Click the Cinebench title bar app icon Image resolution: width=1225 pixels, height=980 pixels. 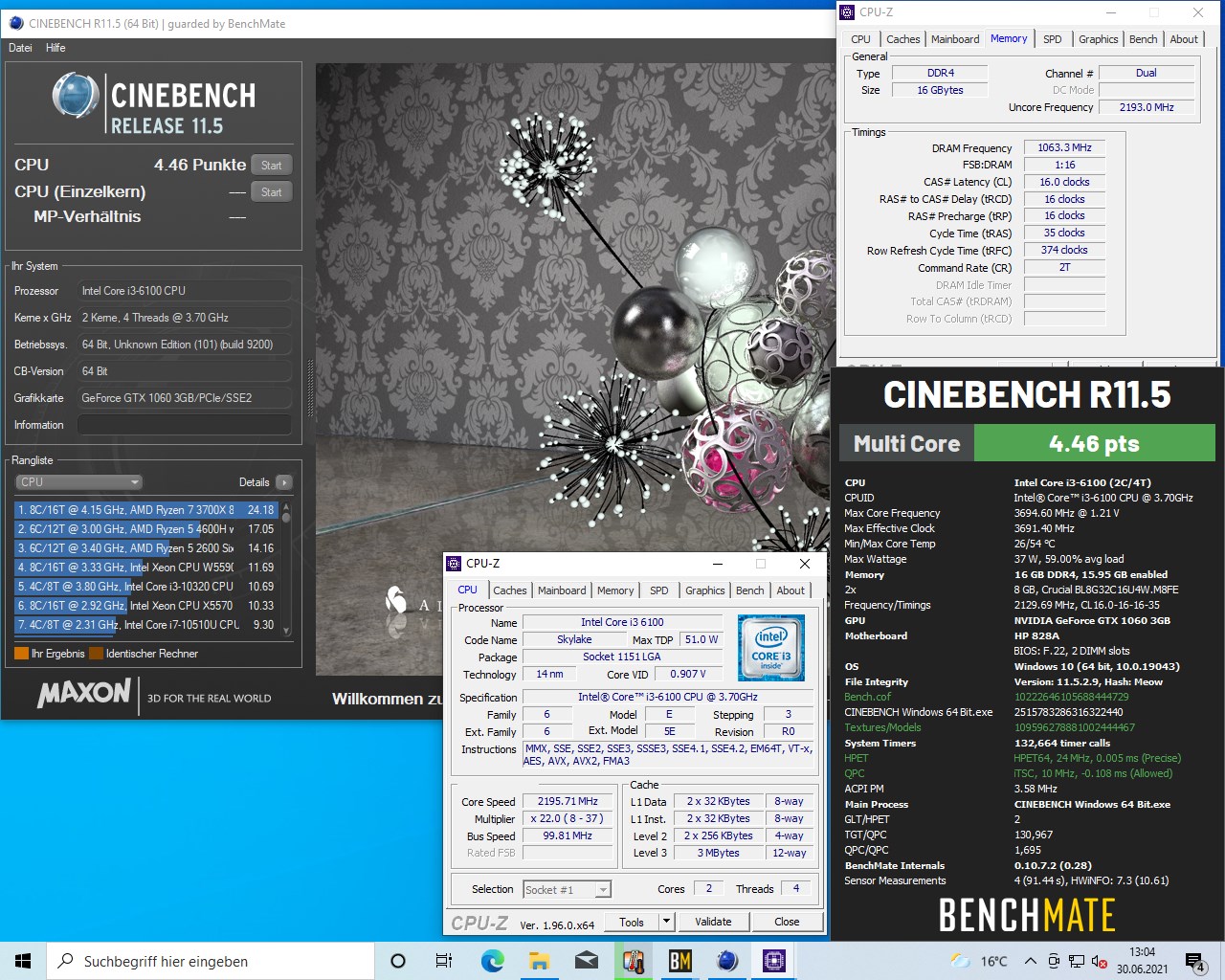point(14,23)
